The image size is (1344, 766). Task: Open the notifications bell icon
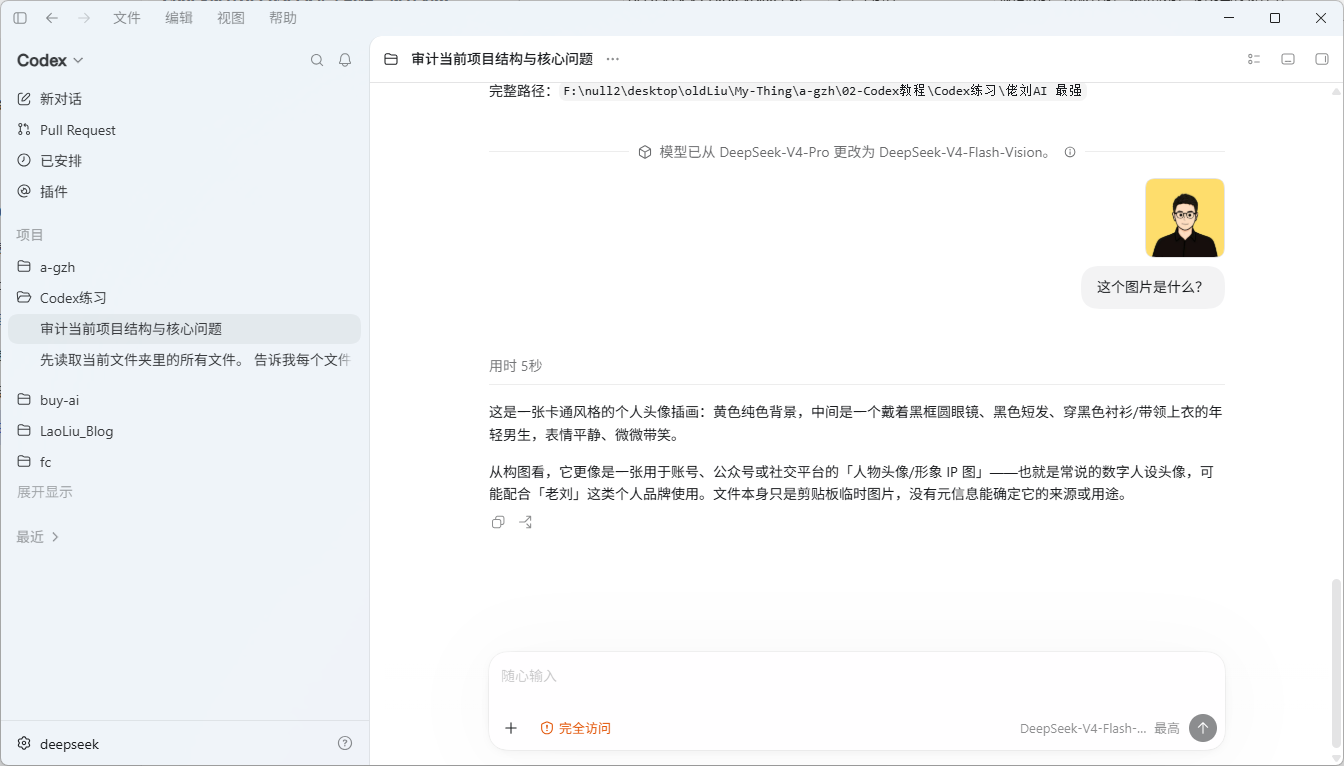345,60
